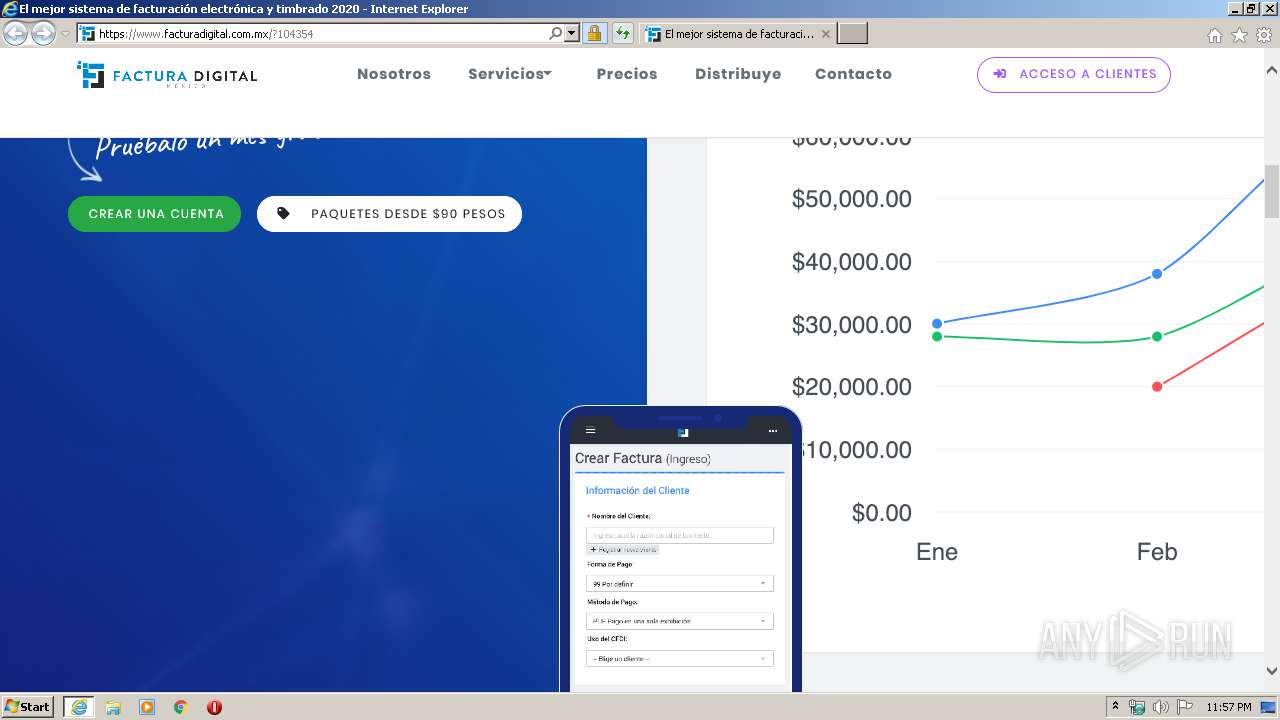This screenshot has width=1280, height=720.
Task: Click the hamburger menu in phone mockup
Action: tap(590, 431)
